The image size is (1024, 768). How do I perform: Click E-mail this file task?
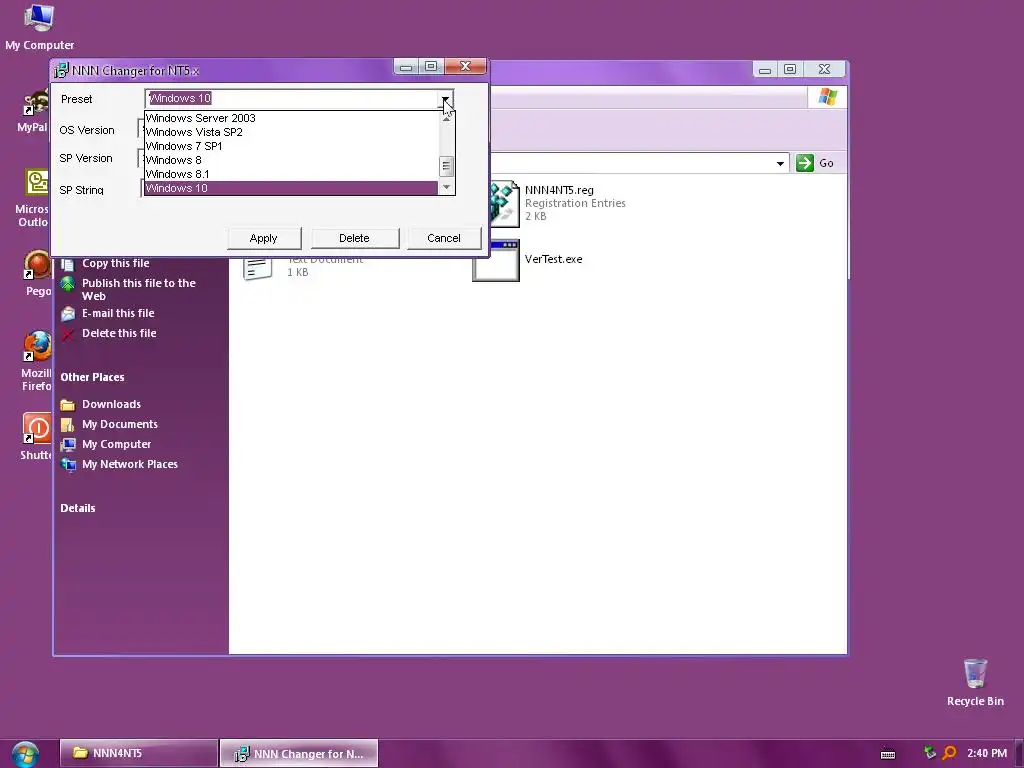click(118, 313)
